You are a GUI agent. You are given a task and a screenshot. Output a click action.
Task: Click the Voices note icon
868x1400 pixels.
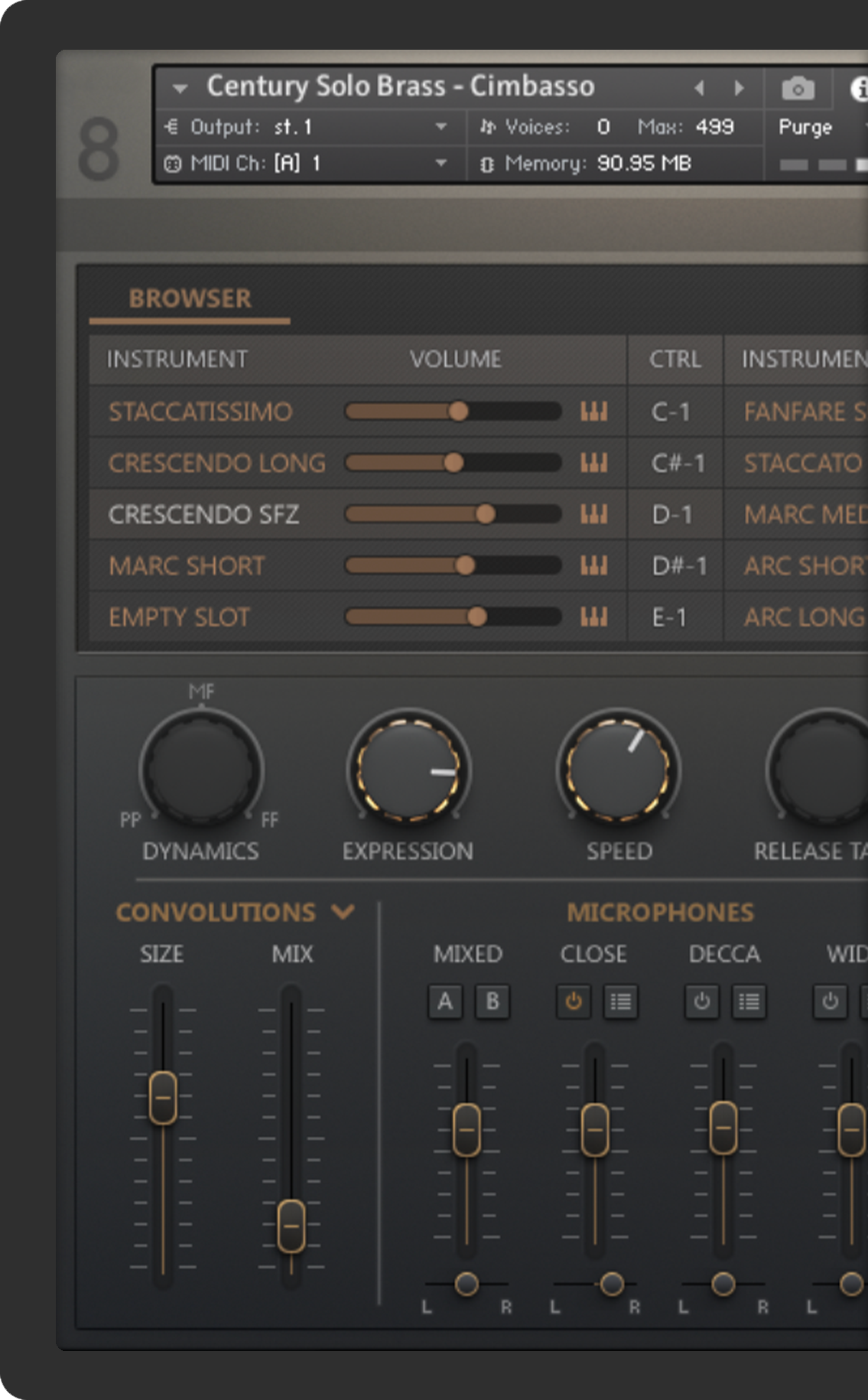[x=488, y=126]
